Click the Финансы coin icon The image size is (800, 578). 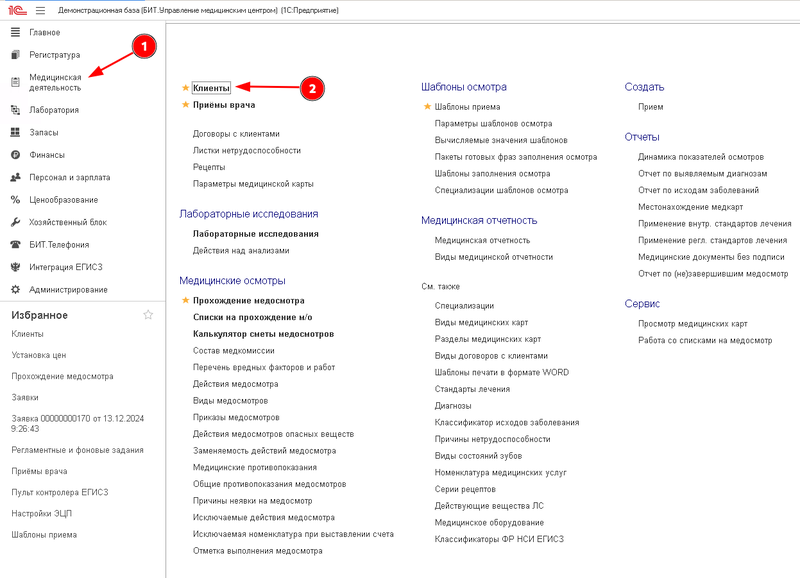[x=15, y=155]
